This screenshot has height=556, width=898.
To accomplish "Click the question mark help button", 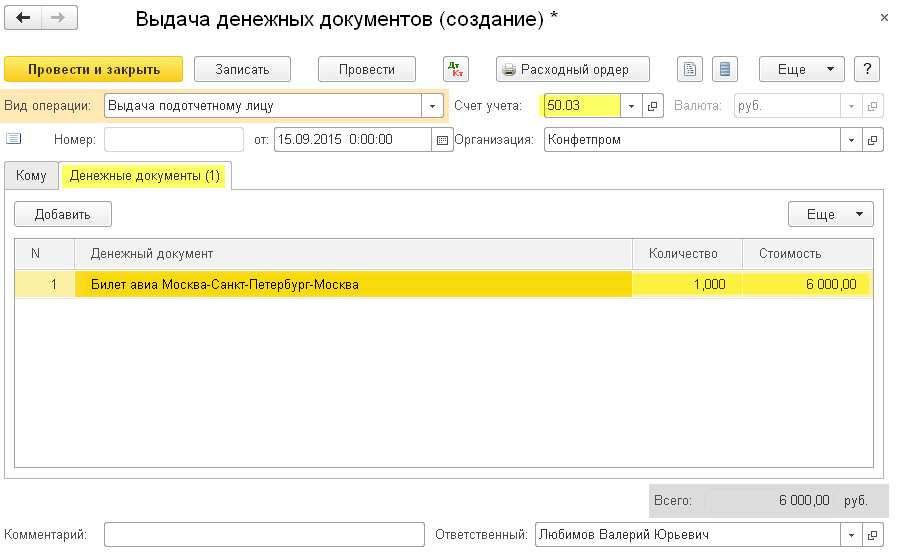I will pos(867,69).
